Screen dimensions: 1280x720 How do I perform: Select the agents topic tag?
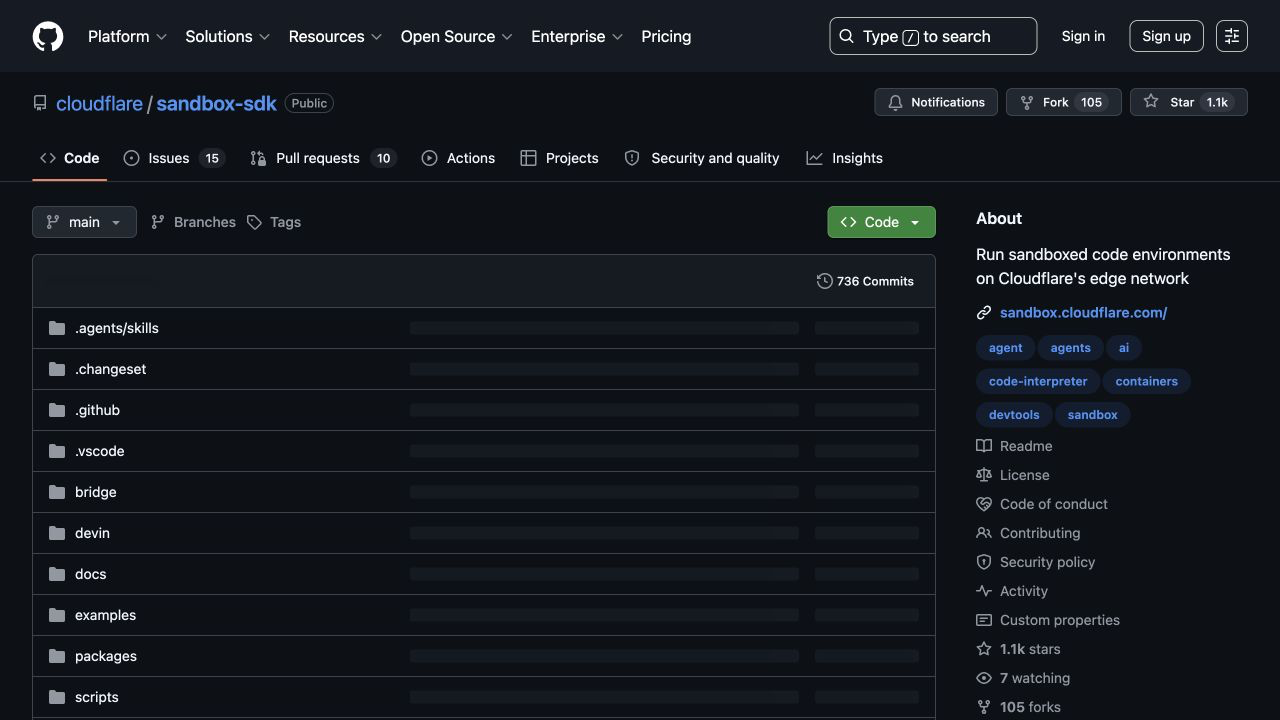[x=1070, y=348]
